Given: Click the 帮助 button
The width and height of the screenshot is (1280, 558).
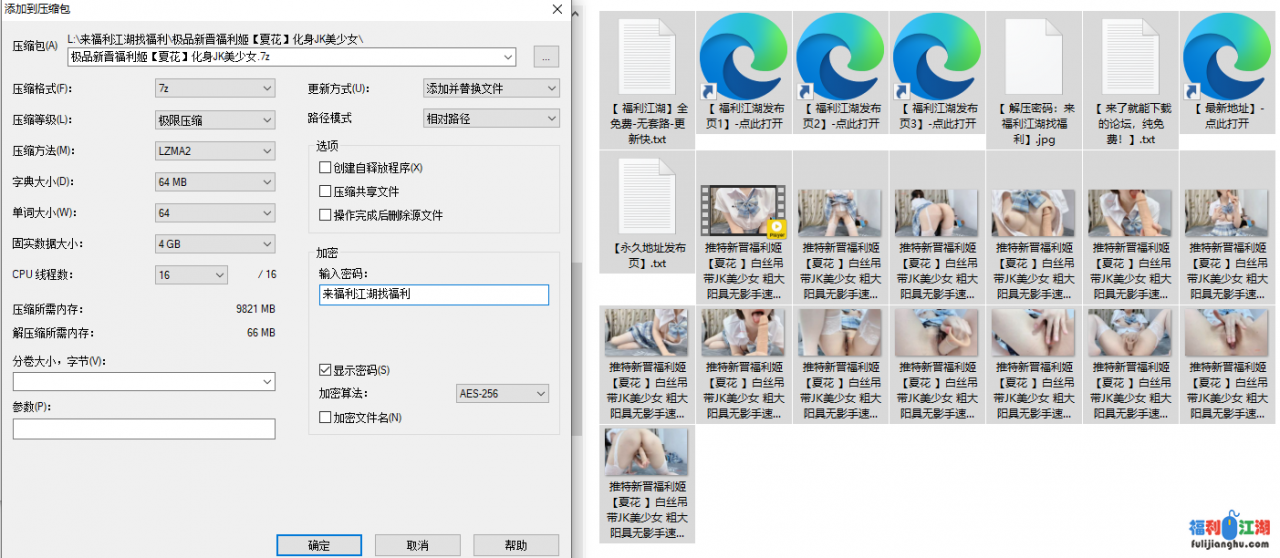Looking at the screenshot, I should point(515,545).
